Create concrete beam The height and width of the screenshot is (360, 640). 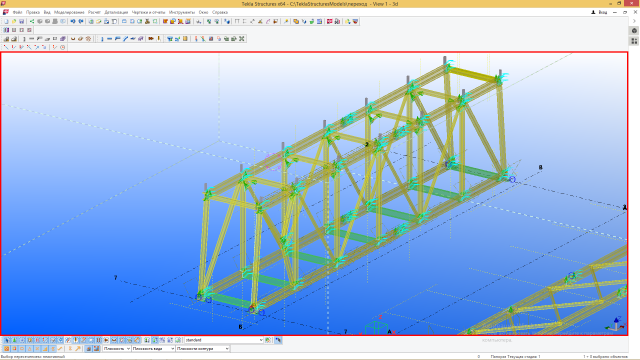click(x=31, y=39)
